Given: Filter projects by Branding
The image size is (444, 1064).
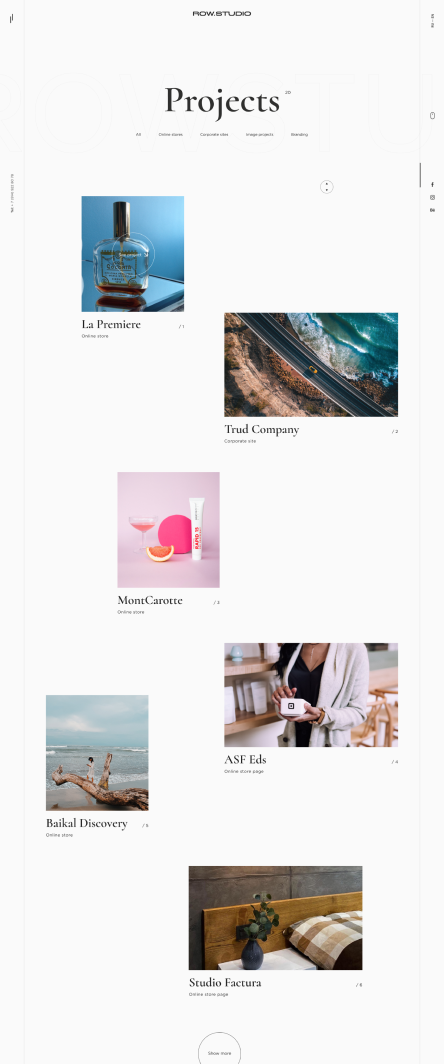Looking at the screenshot, I should 299,134.
